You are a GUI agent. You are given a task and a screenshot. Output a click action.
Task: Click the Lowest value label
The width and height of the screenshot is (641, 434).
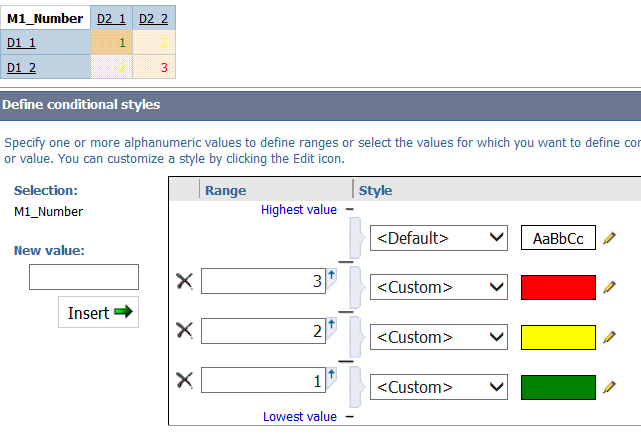(x=300, y=416)
